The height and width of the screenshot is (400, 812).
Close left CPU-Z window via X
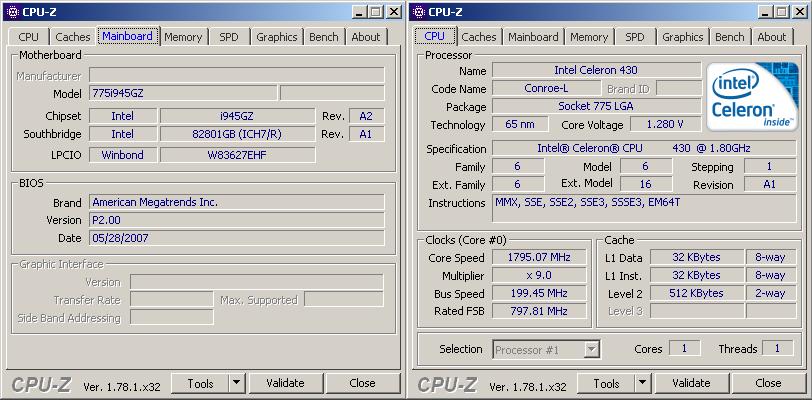click(394, 12)
